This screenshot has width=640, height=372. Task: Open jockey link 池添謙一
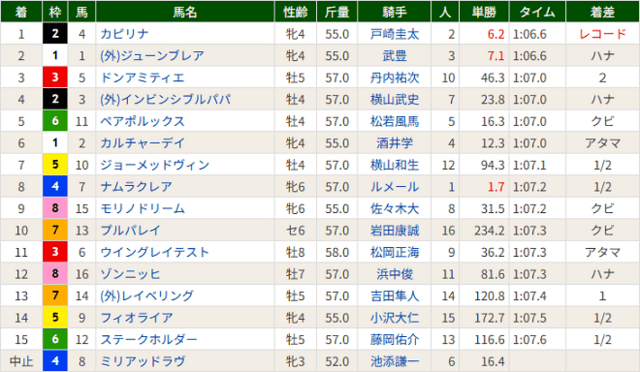pyautogui.click(x=394, y=361)
